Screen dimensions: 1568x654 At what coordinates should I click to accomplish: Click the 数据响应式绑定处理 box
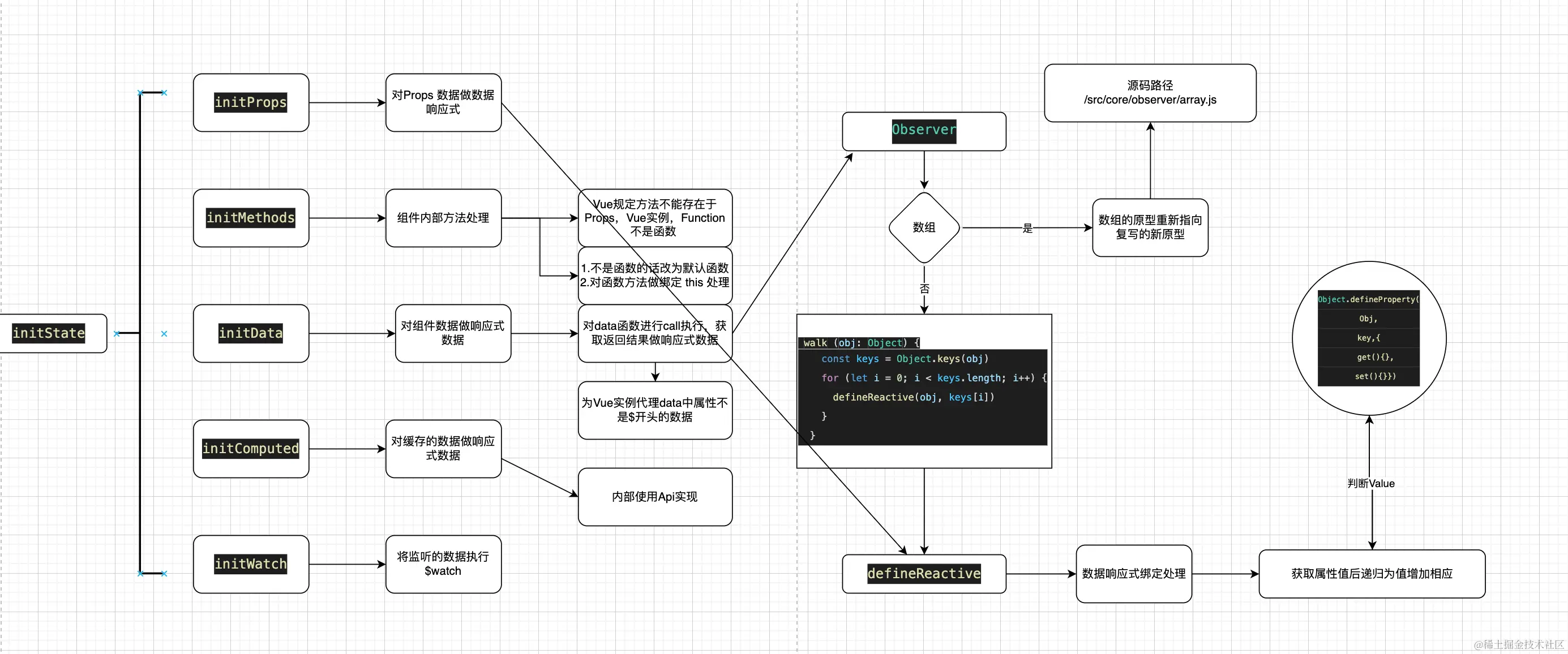coord(1133,573)
